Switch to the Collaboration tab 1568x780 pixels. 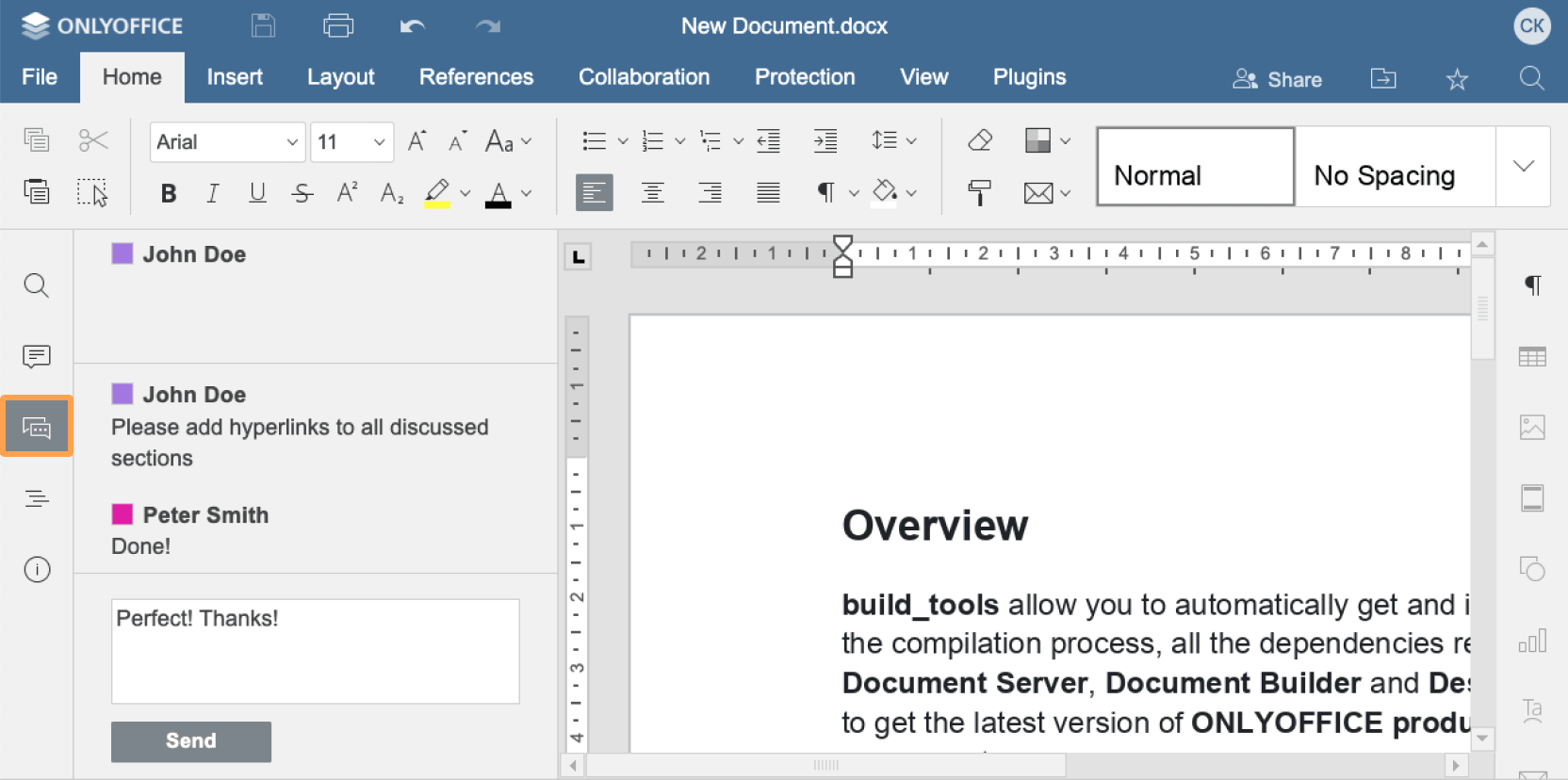tap(644, 77)
